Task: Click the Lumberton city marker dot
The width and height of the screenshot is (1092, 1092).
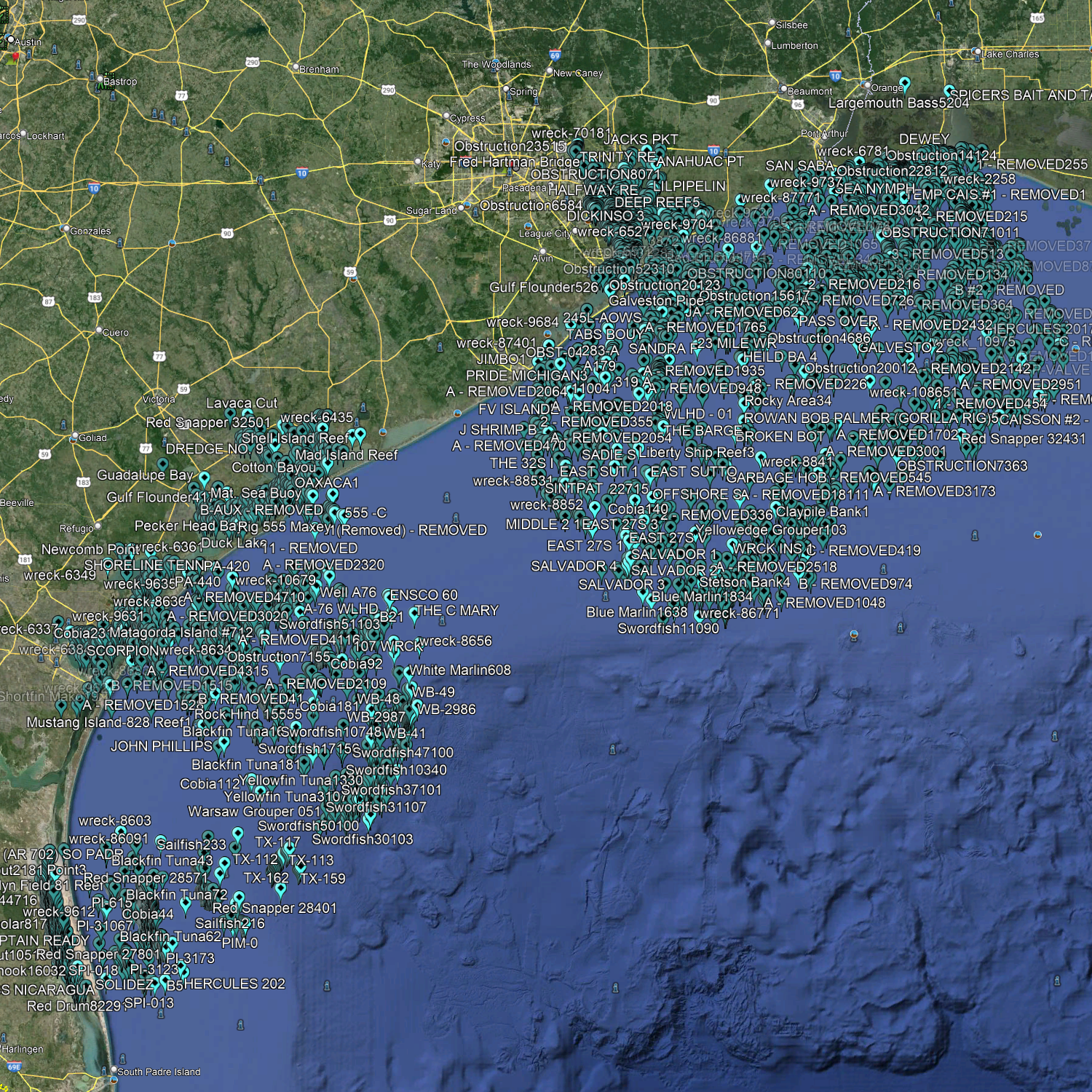Action: [x=767, y=44]
